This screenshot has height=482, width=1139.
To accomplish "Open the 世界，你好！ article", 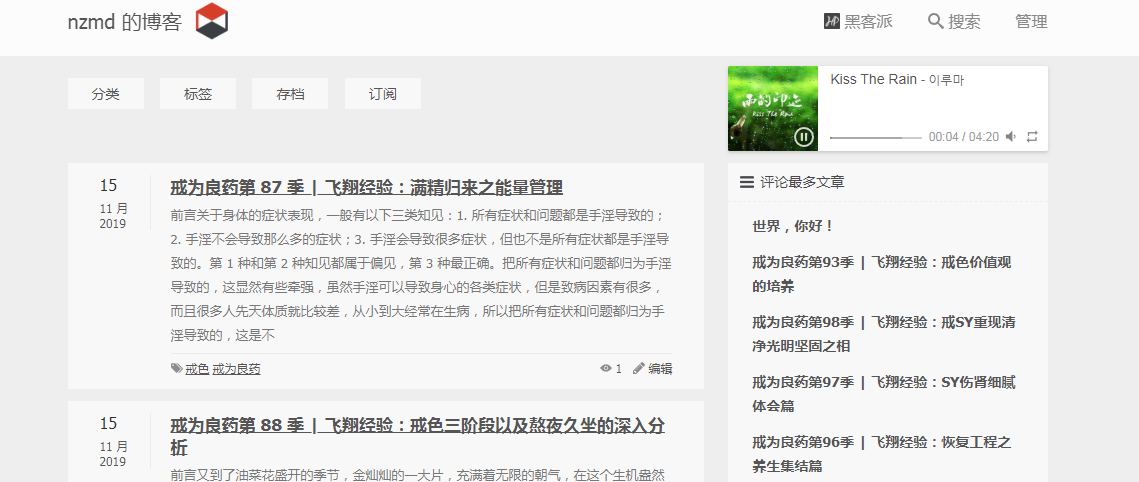I will tap(793, 226).
